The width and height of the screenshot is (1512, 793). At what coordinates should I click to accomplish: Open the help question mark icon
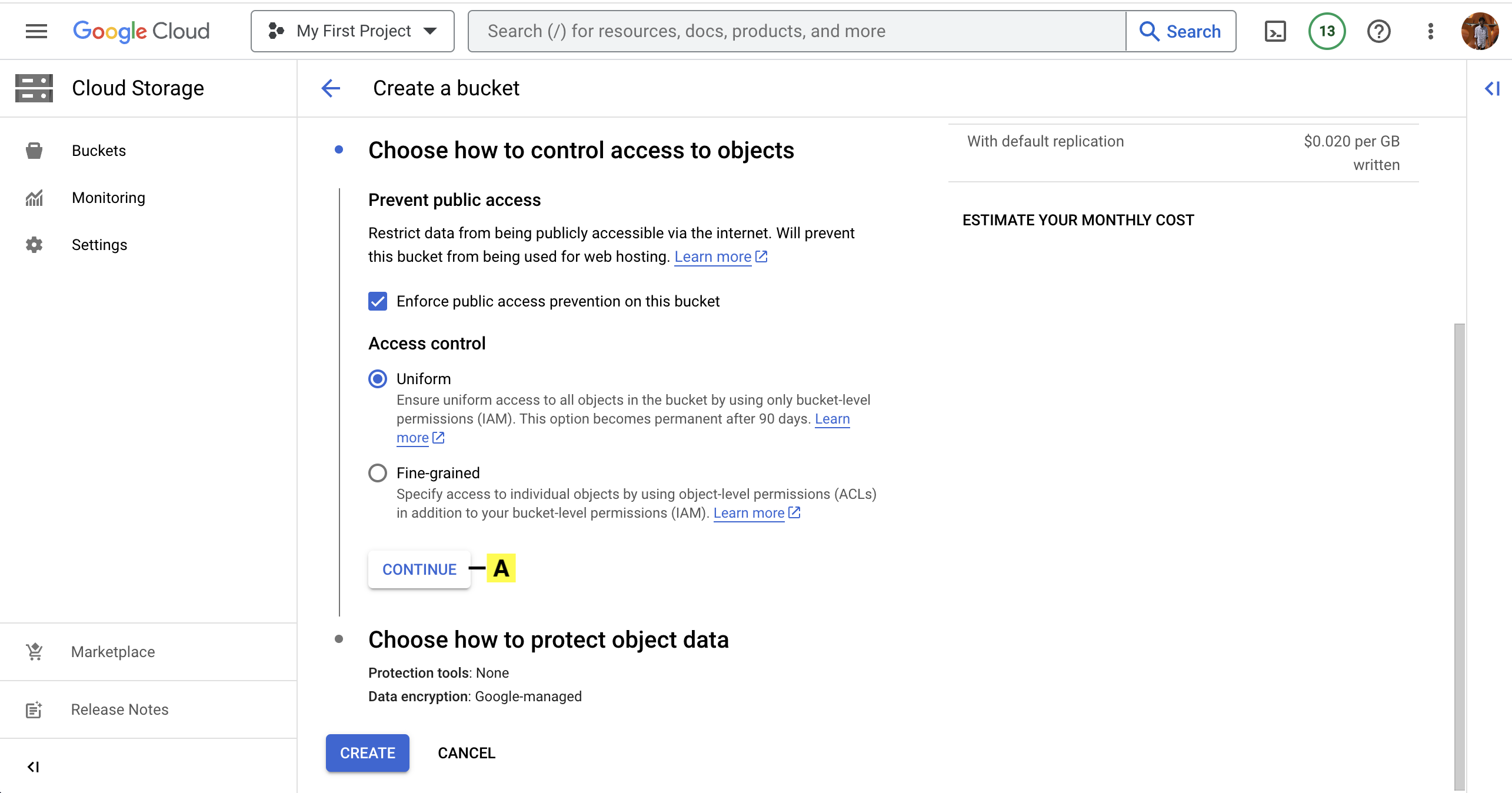1378,31
